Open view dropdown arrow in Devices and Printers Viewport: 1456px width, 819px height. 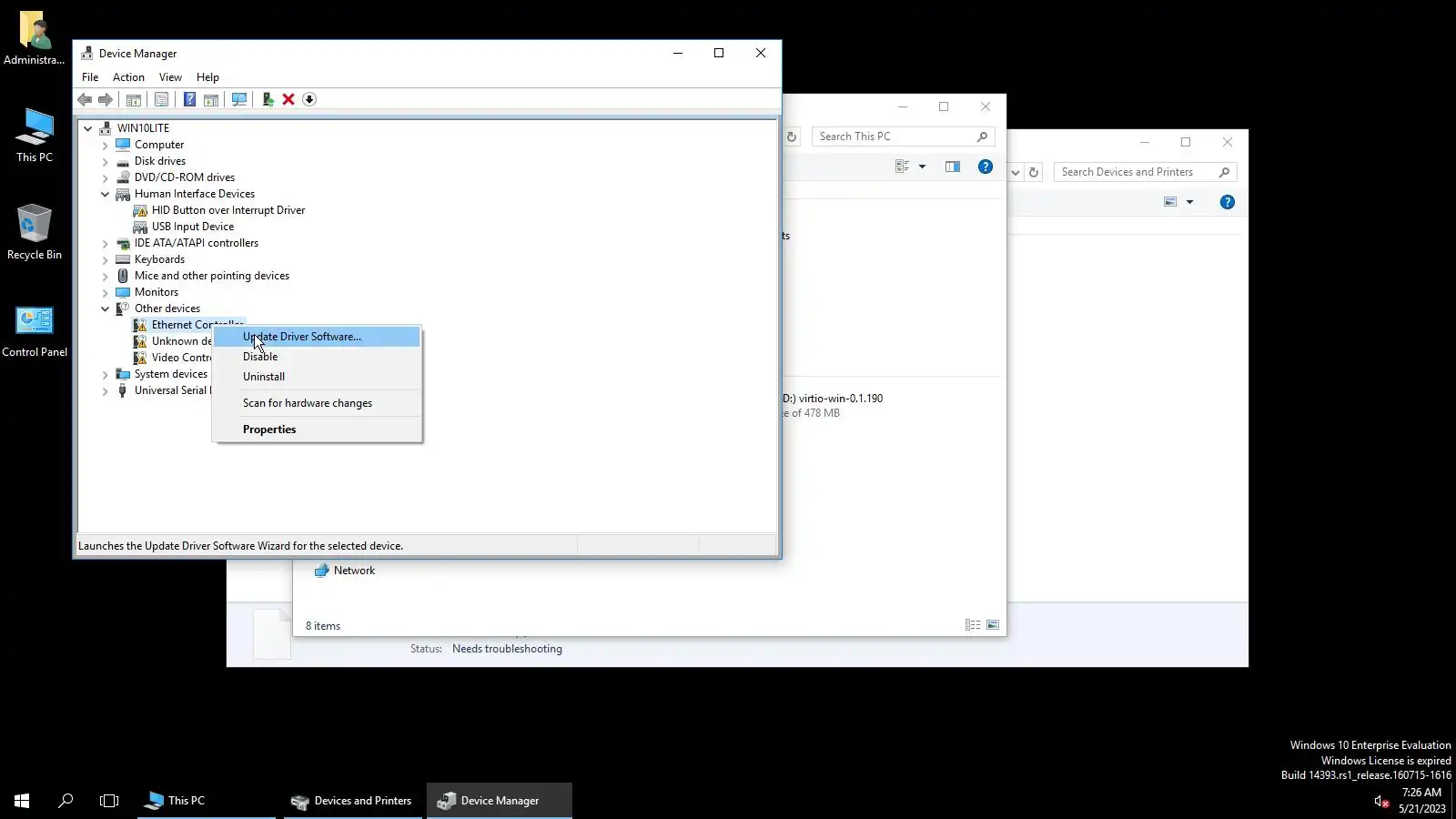point(1189,202)
